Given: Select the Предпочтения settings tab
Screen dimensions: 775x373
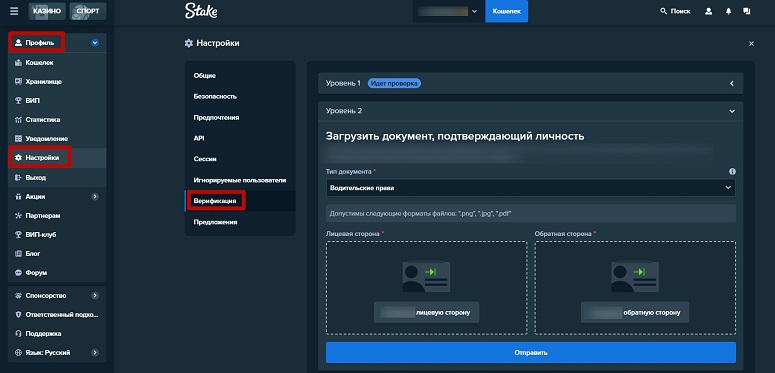Looking at the screenshot, I should point(240,118).
